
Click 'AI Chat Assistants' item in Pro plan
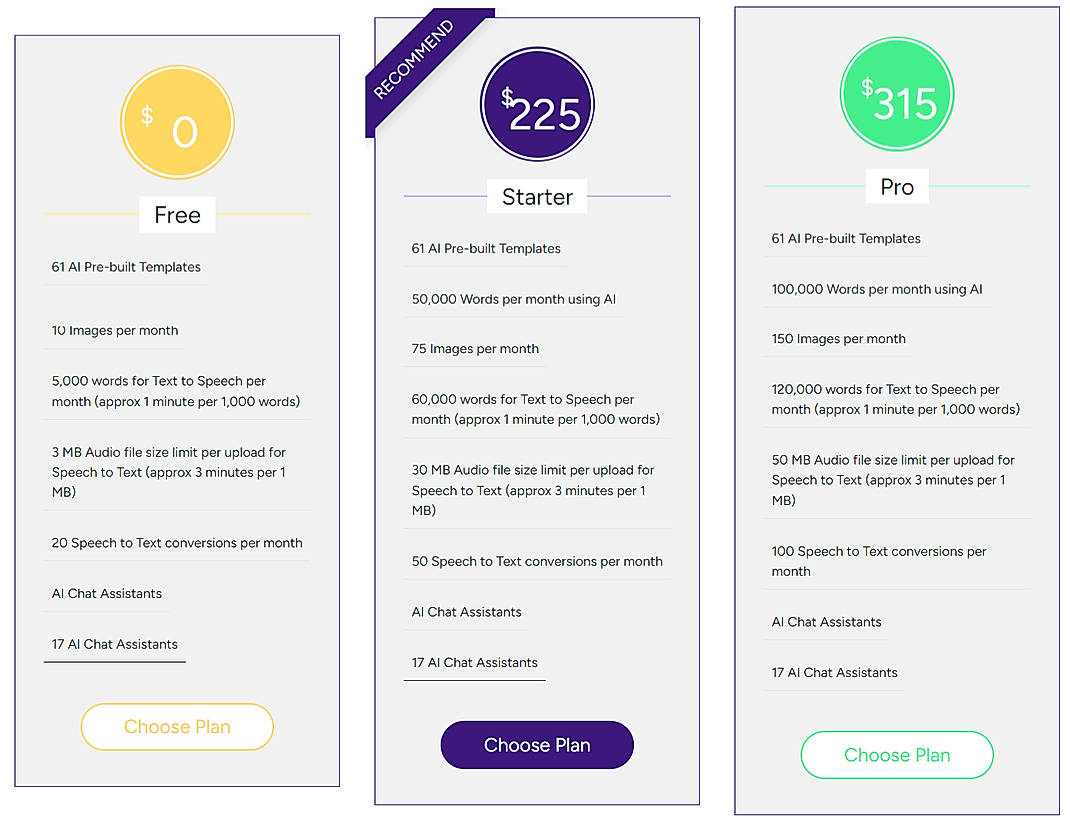826,622
